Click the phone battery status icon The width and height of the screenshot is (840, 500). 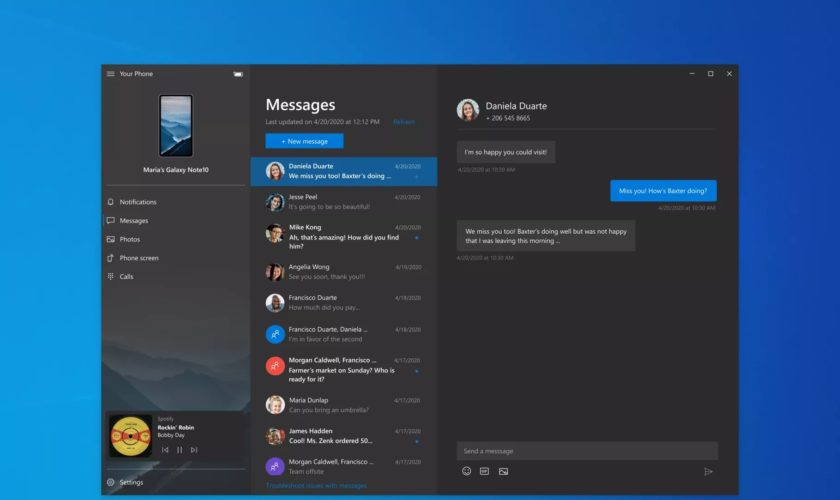click(238, 74)
